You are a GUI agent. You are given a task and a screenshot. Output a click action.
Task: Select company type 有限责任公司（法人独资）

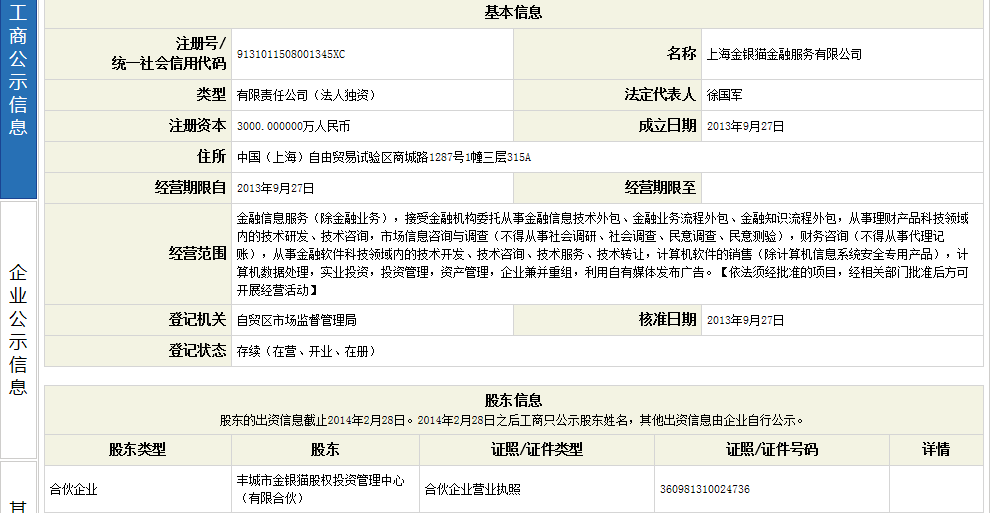tap(306, 96)
